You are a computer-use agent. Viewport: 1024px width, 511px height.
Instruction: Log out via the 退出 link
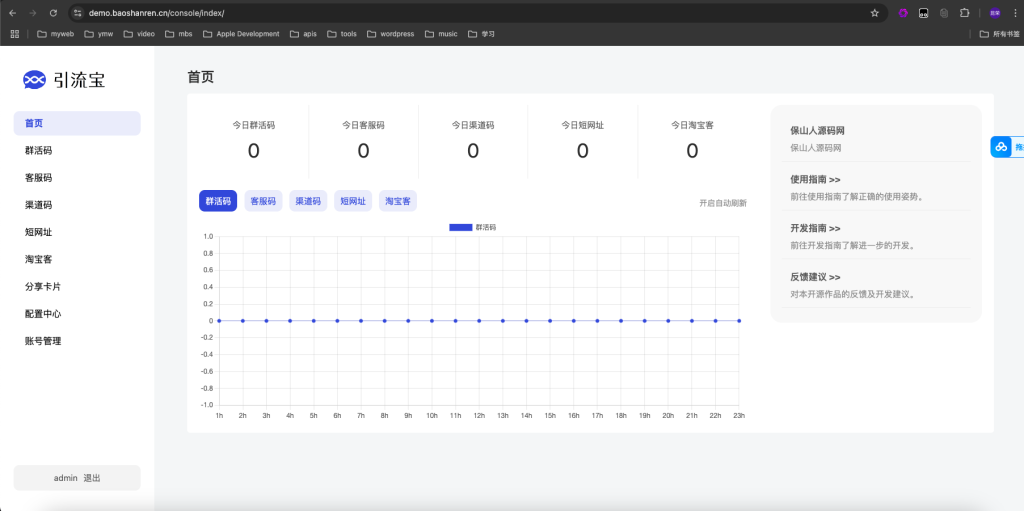[92, 478]
